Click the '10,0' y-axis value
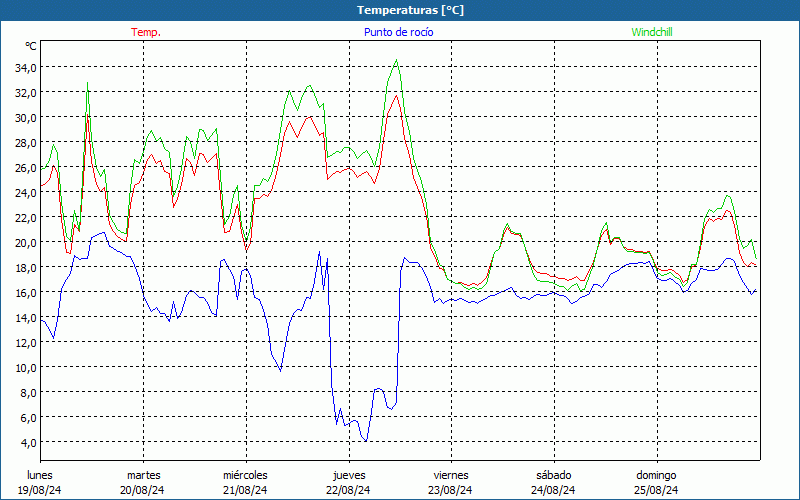The height and width of the screenshot is (500, 800). click(26, 368)
